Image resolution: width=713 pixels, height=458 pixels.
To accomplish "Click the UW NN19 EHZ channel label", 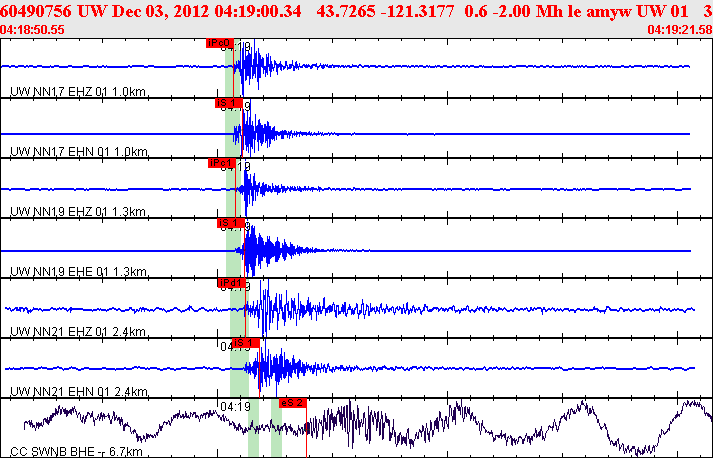I will click(x=79, y=212).
